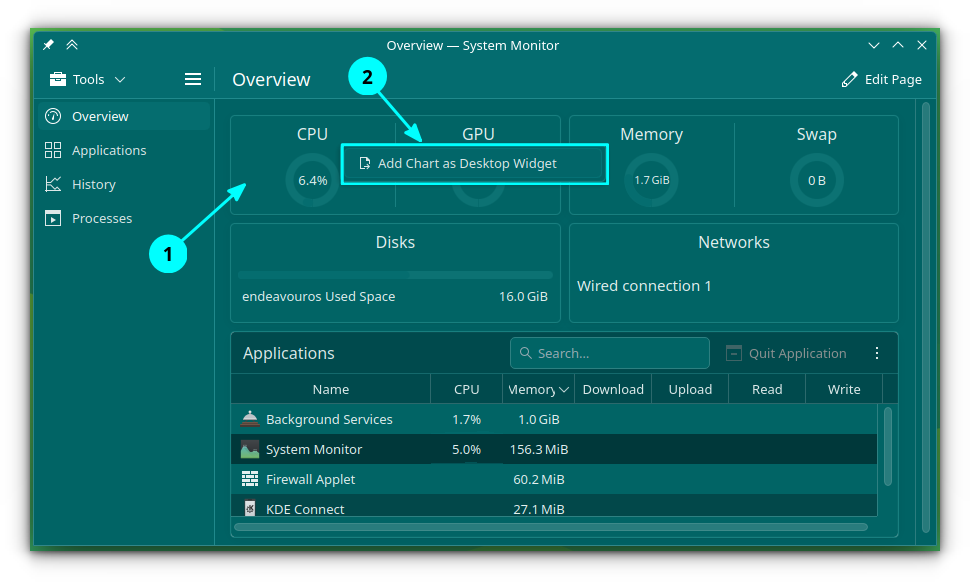
Task: Sort applications by Name column
Action: (330, 390)
